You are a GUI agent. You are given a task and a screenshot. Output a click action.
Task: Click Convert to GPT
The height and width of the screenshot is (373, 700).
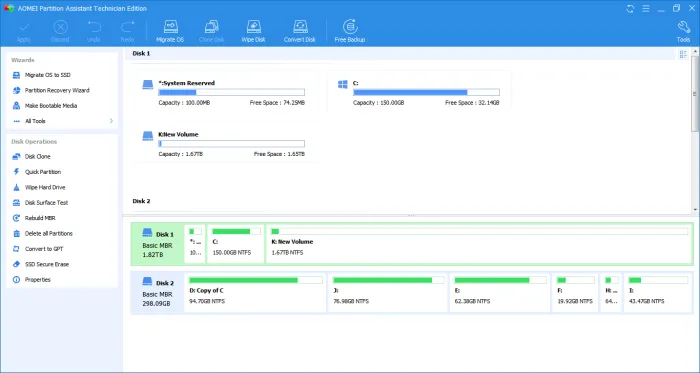44,249
